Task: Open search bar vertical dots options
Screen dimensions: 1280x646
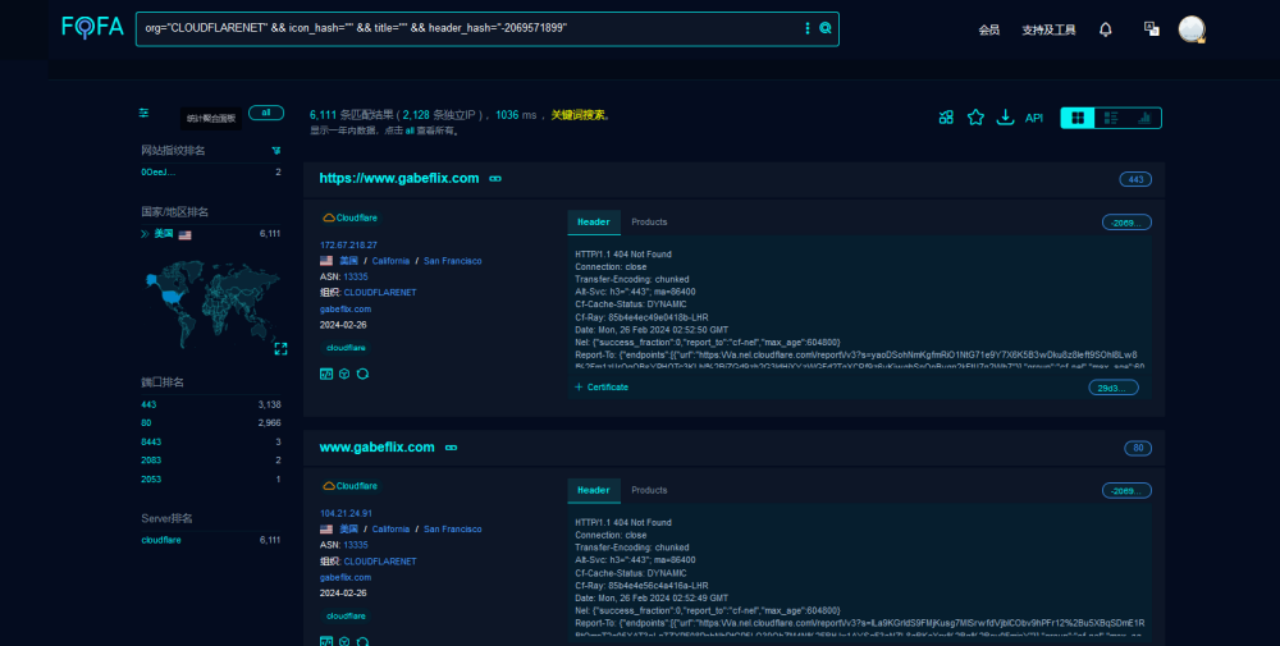Action: 807,28
